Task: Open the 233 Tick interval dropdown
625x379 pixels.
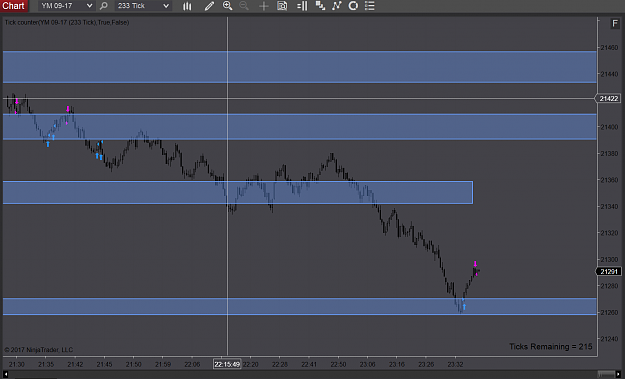Action: coord(143,6)
